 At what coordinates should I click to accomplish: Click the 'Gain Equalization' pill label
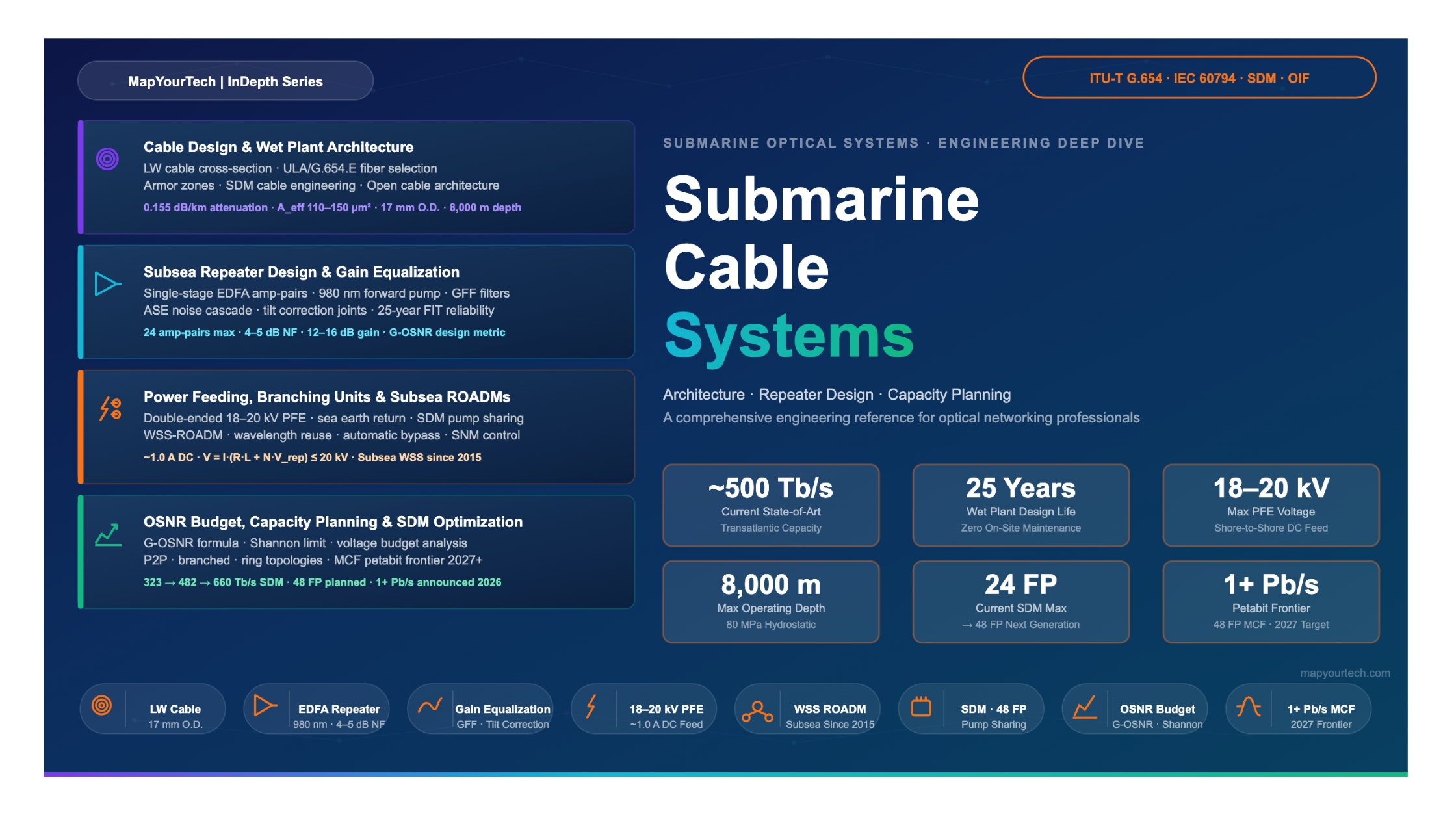[502, 709]
